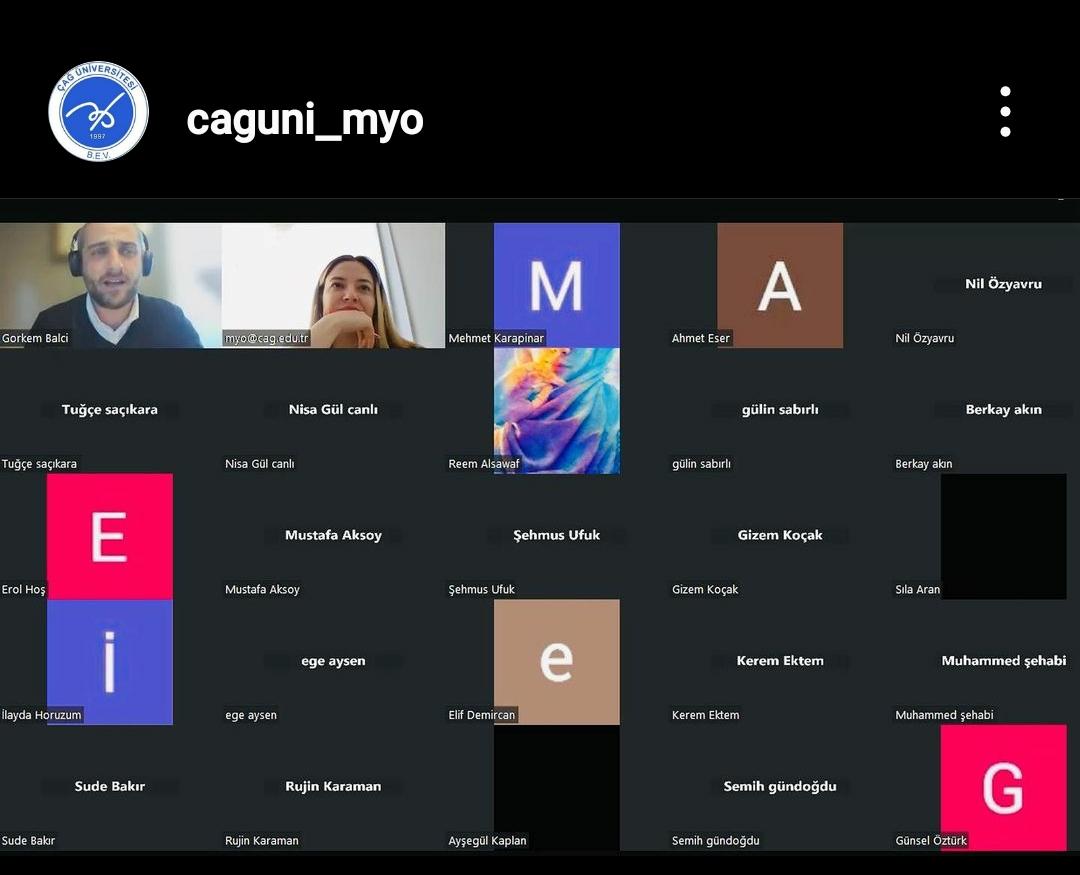Click the Günsel Öztürk name label
The image size is (1080, 875).
(931, 841)
